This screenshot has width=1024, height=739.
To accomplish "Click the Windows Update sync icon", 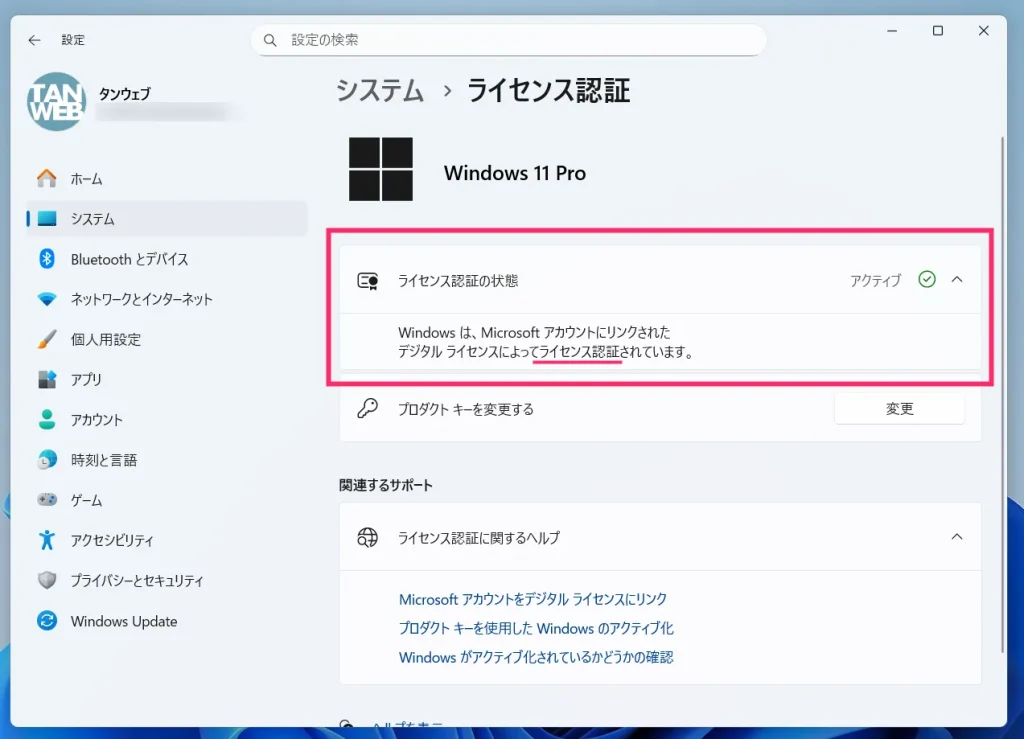I will [46, 621].
